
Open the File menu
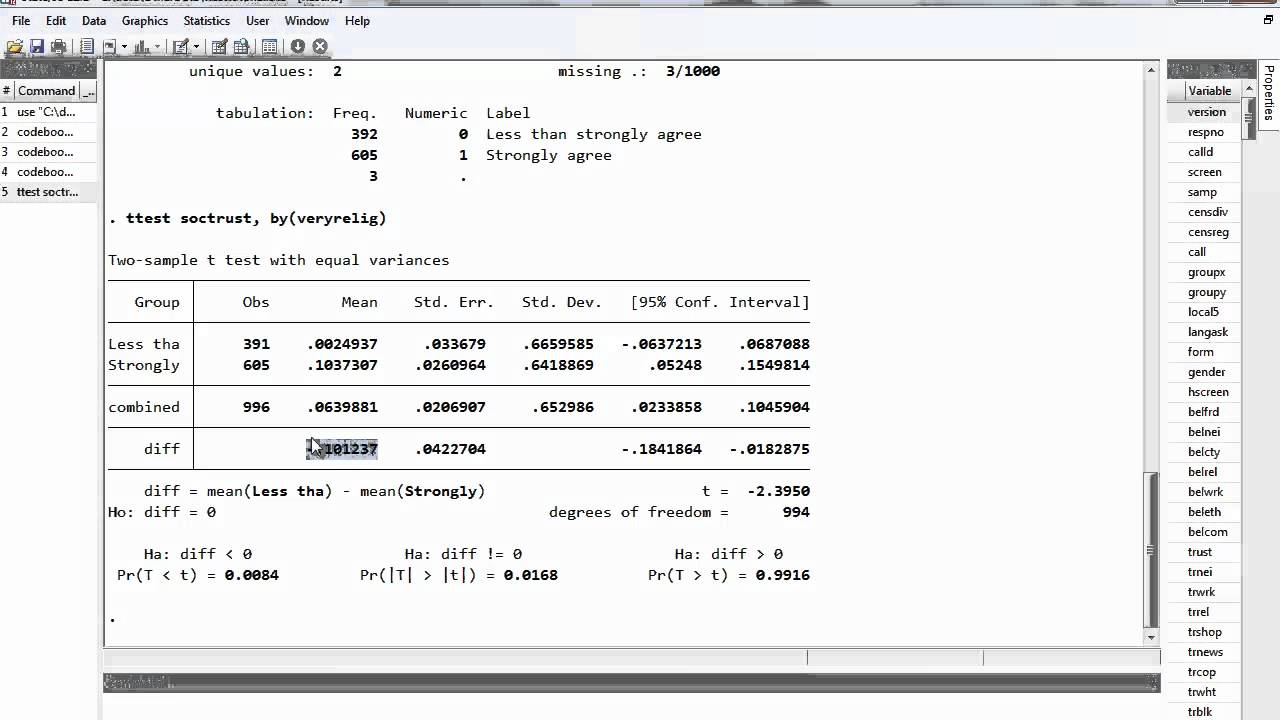click(21, 20)
